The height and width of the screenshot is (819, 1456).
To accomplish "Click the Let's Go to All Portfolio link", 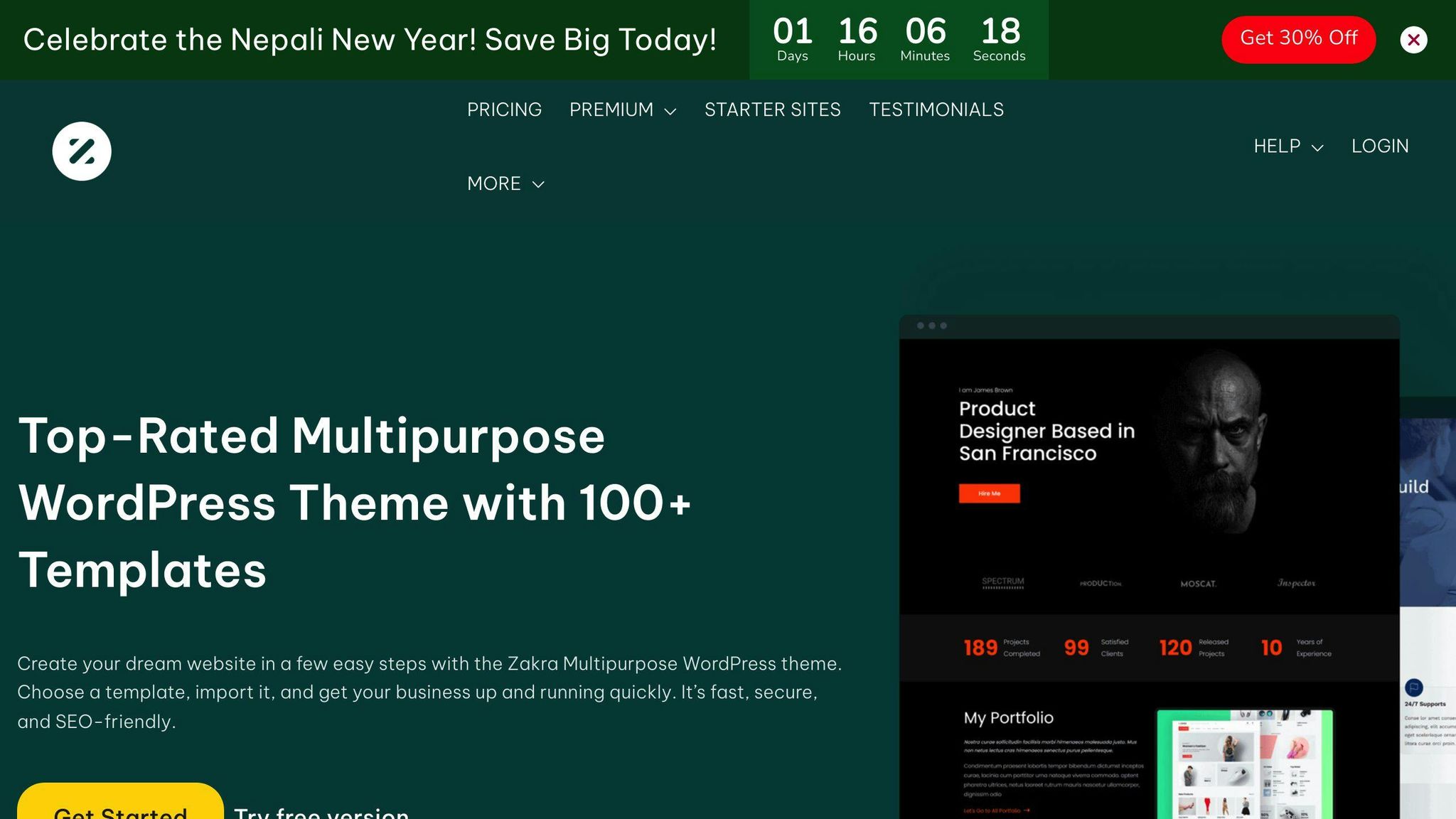I will 997,810.
